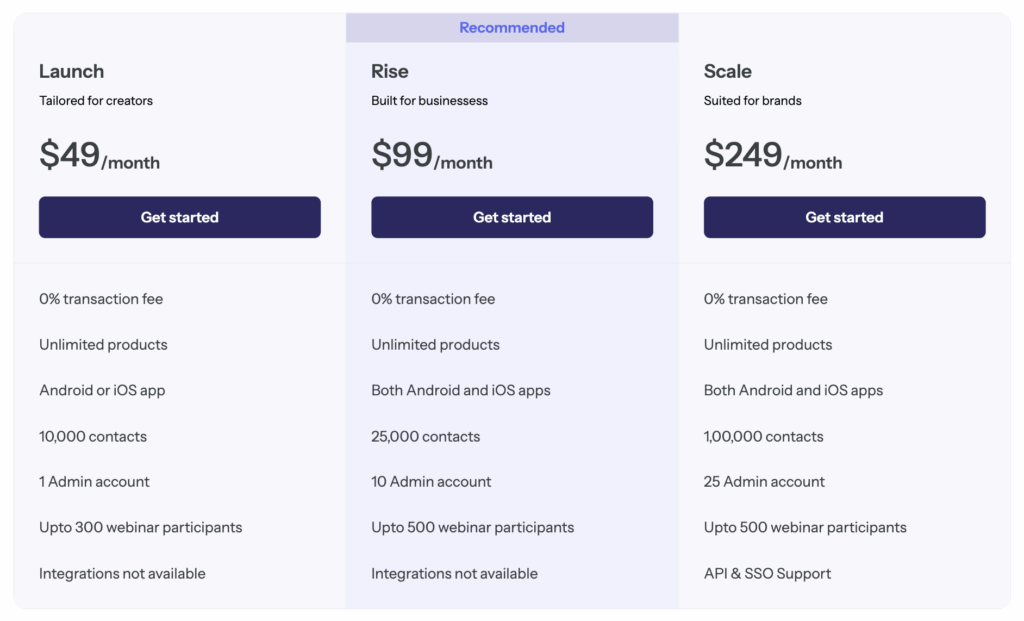
Task: Click Upto 300 webinar participants under Launch
Action: 140,527
